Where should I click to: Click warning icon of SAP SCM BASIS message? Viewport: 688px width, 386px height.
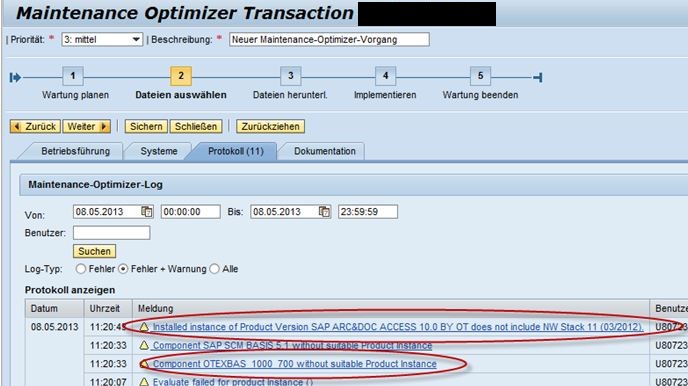click(144, 345)
